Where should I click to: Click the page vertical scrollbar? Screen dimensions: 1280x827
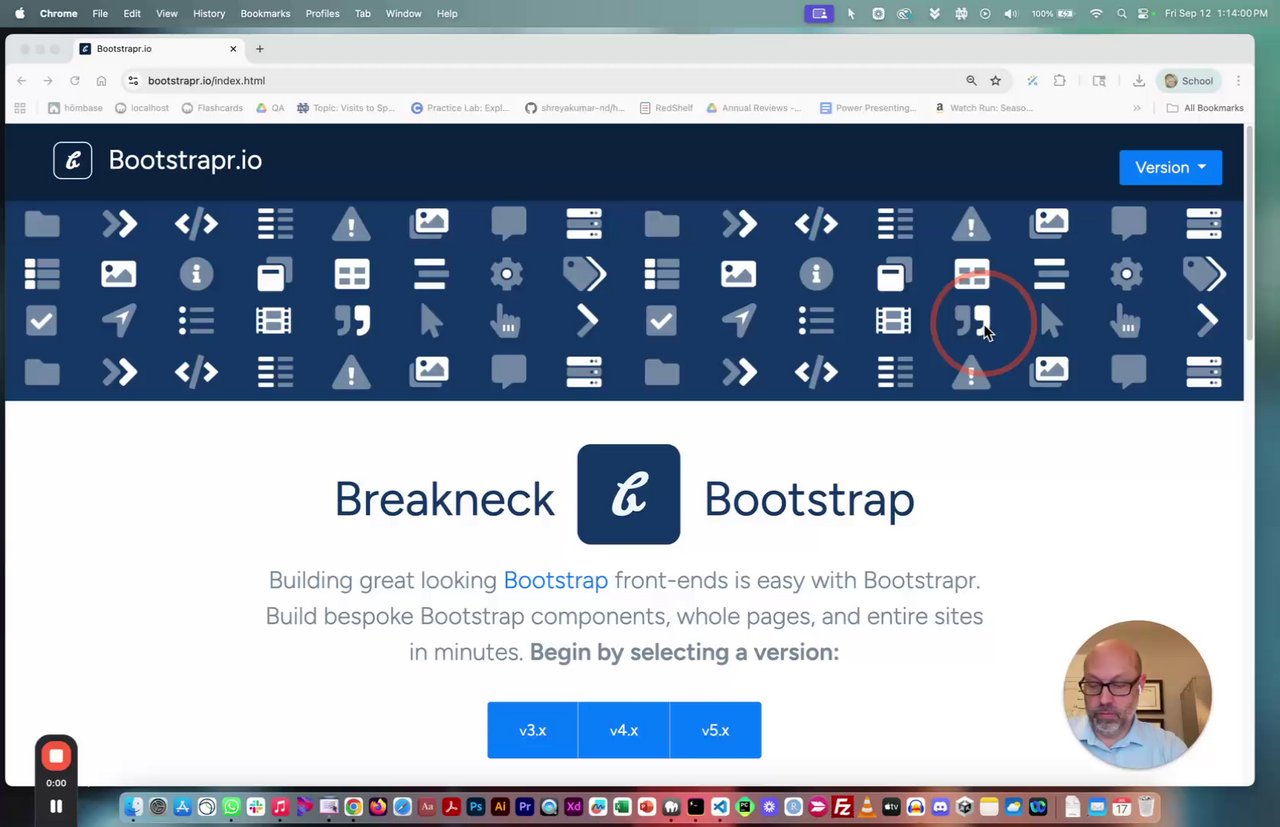(x=1248, y=232)
